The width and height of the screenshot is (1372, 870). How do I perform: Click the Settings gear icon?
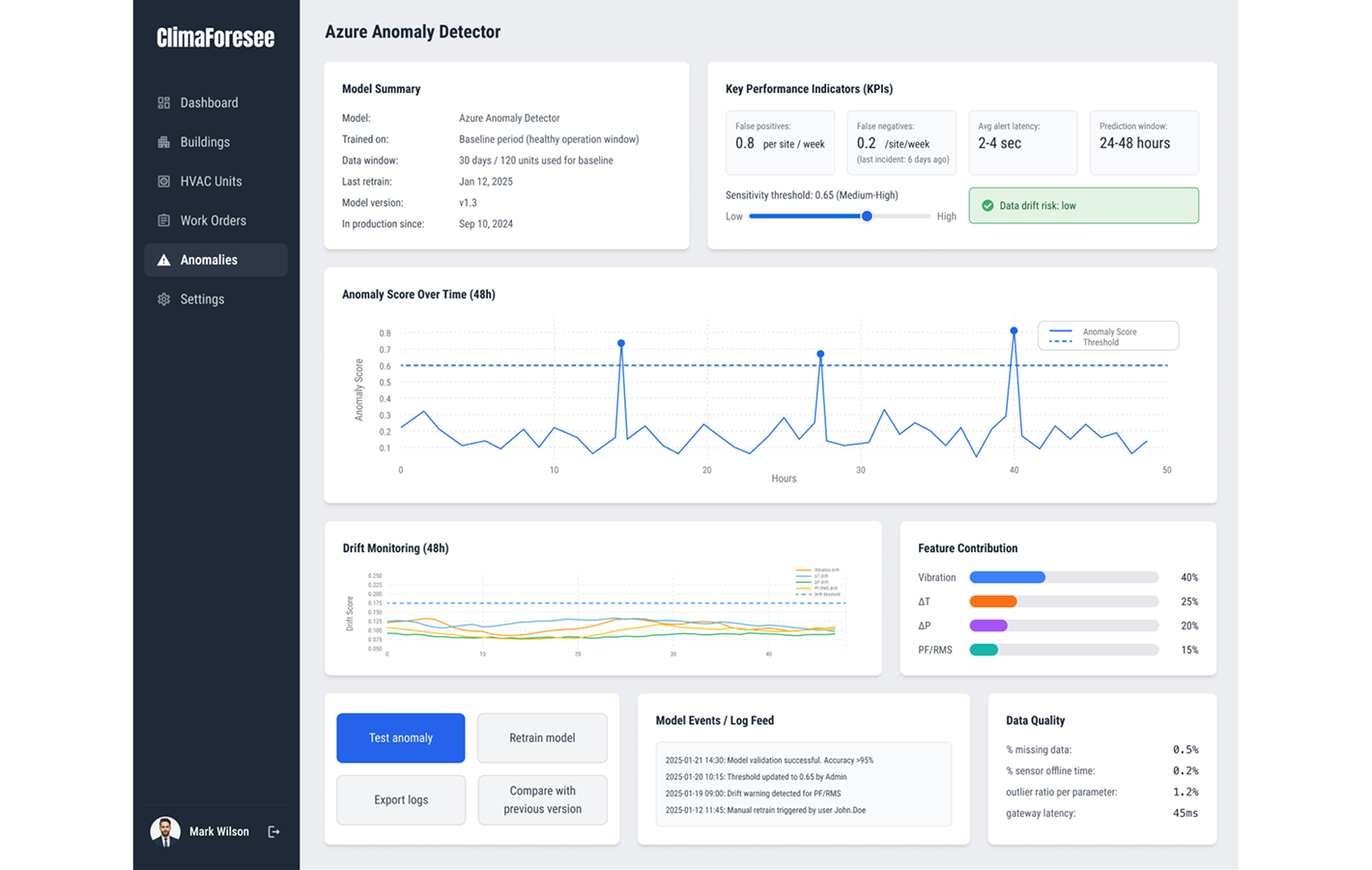coord(163,300)
